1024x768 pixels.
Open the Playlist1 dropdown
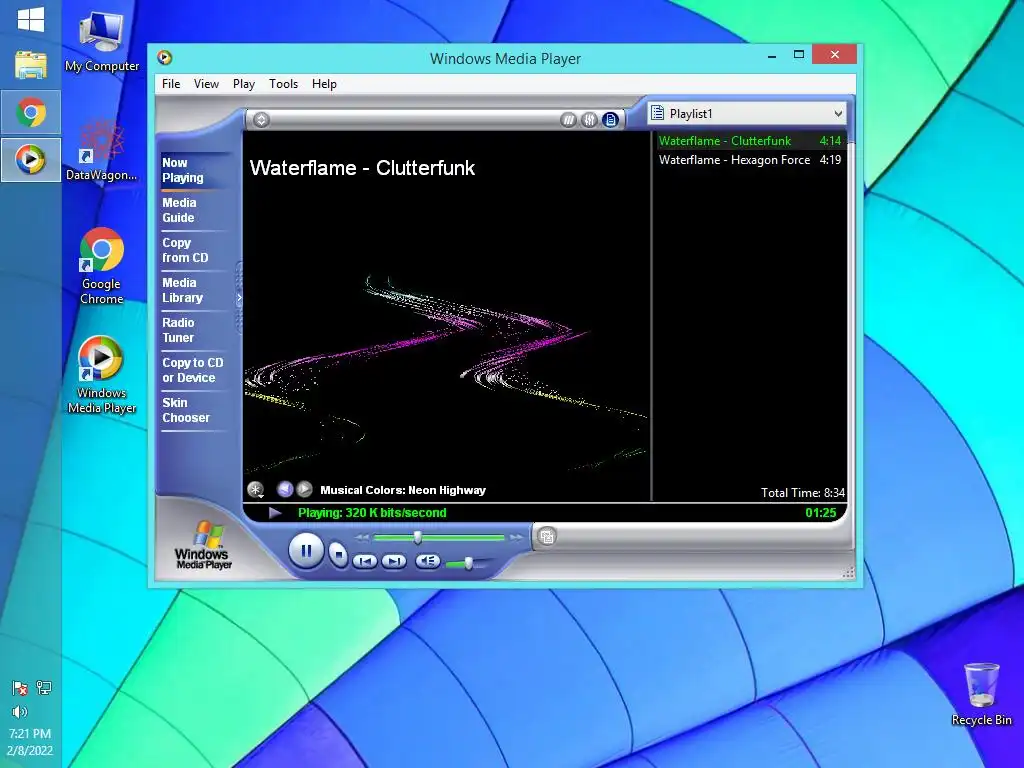746,114
